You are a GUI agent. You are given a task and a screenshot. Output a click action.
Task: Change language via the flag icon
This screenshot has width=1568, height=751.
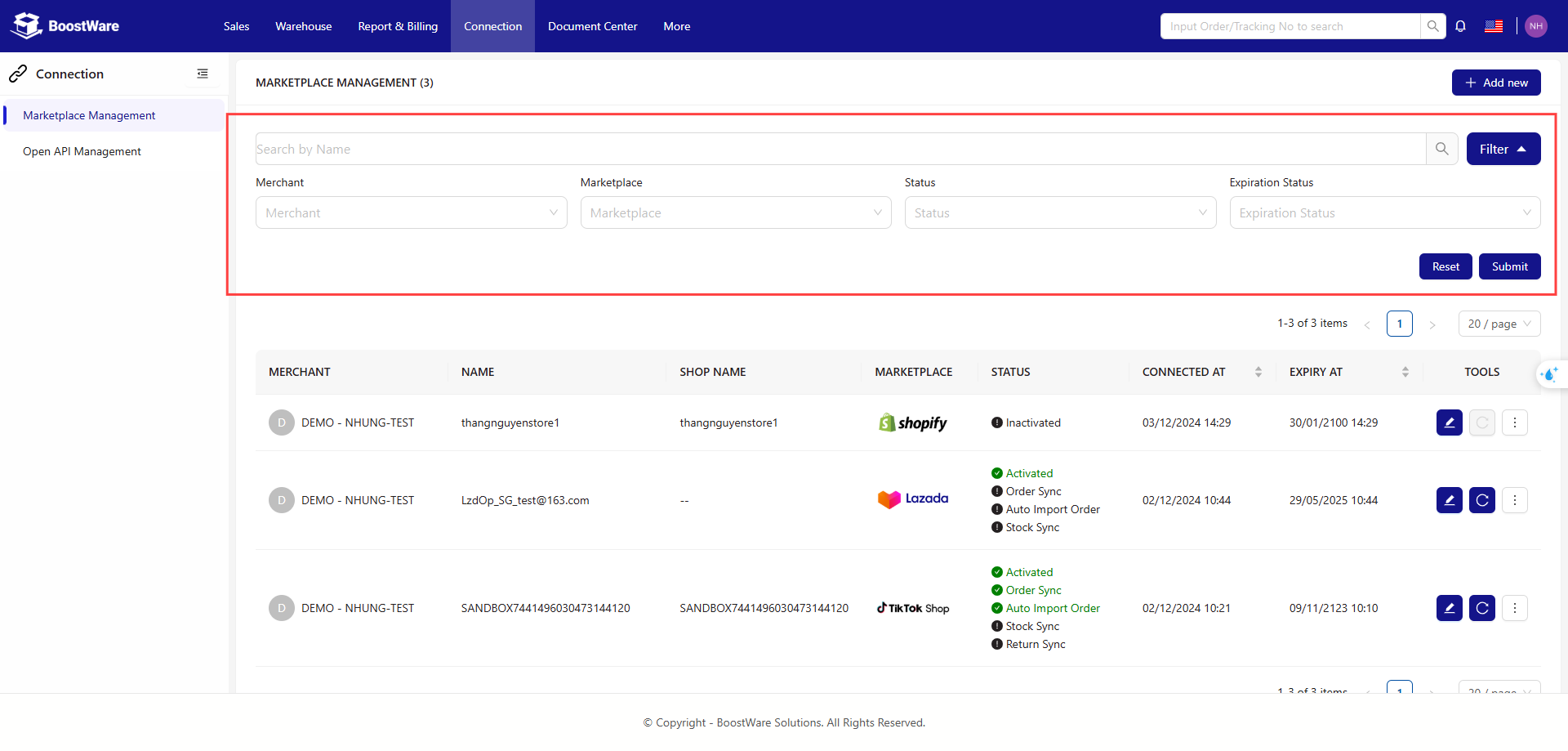point(1494,26)
